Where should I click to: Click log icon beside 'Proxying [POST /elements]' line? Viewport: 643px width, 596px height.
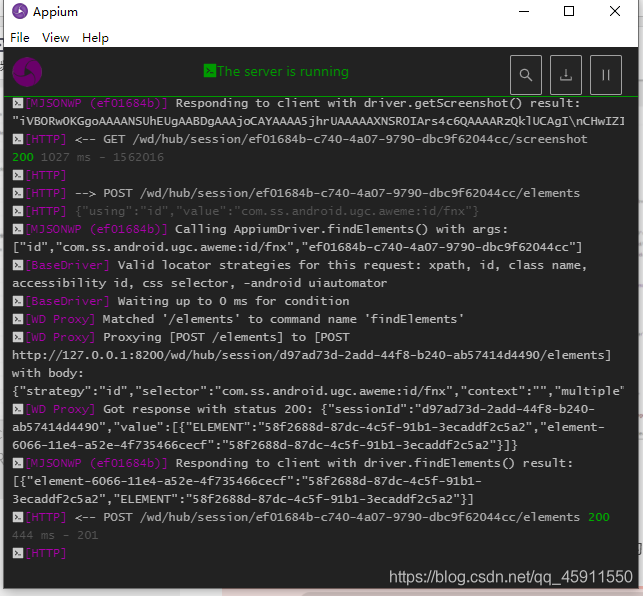(x=18, y=337)
